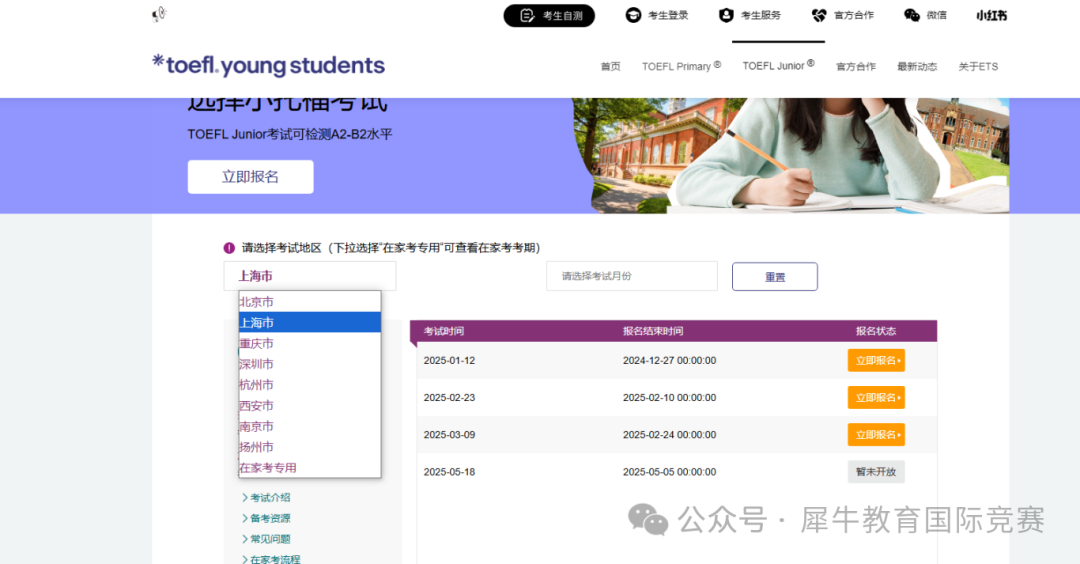Click the 立即报名 banner button

click(250, 177)
